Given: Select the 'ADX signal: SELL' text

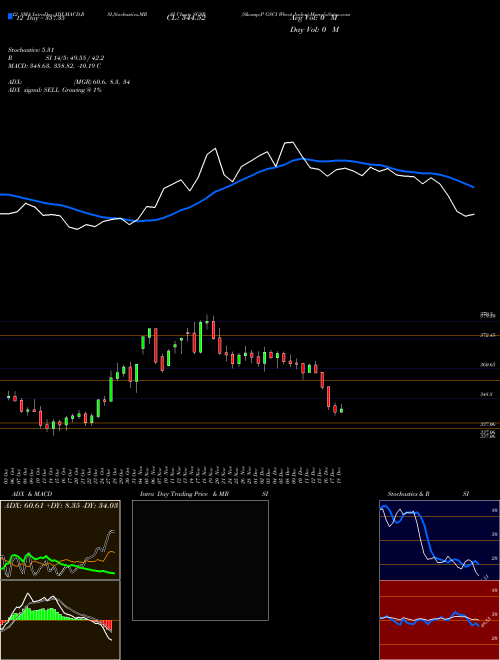Looking at the screenshot, I should (34, 90).
